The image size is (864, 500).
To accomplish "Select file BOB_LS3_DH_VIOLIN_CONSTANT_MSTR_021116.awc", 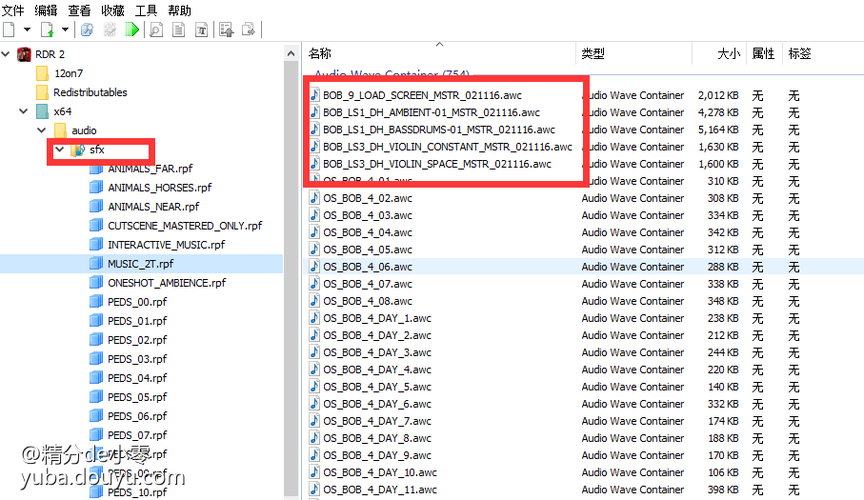I will coord(447,147).
